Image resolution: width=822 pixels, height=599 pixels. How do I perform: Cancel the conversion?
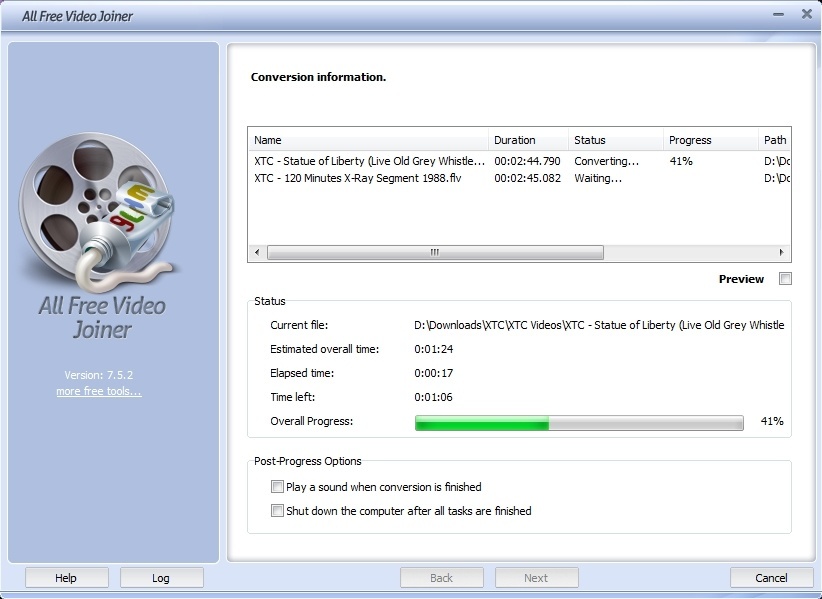pos(770,577)
